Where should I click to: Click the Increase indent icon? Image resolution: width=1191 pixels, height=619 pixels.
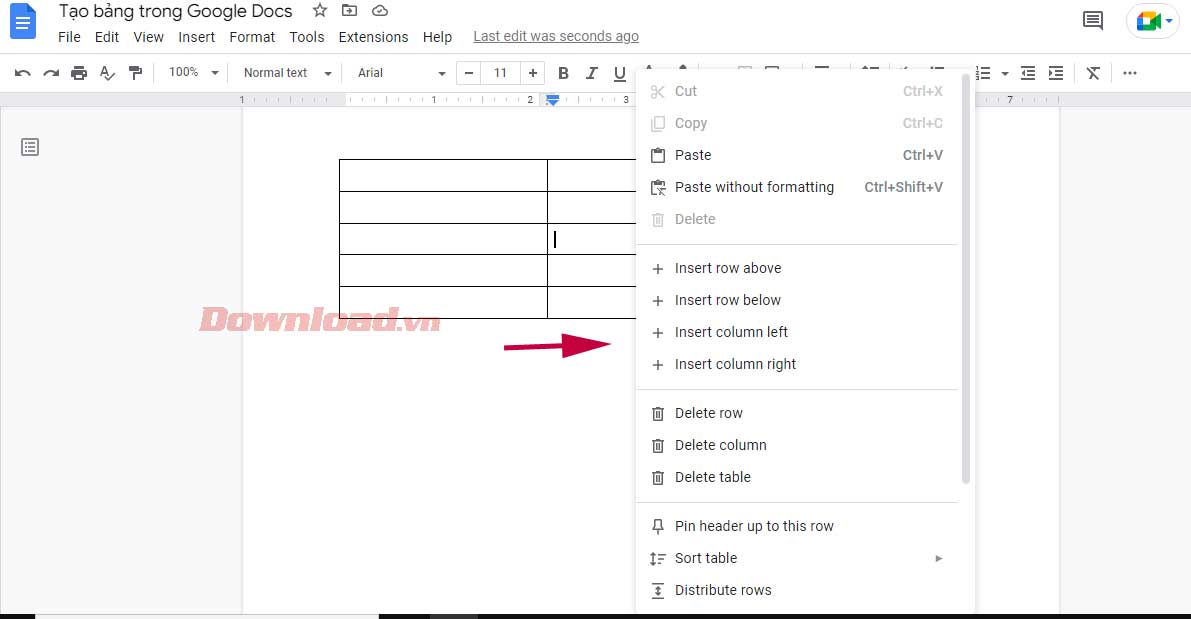(x=1055, y=72)
